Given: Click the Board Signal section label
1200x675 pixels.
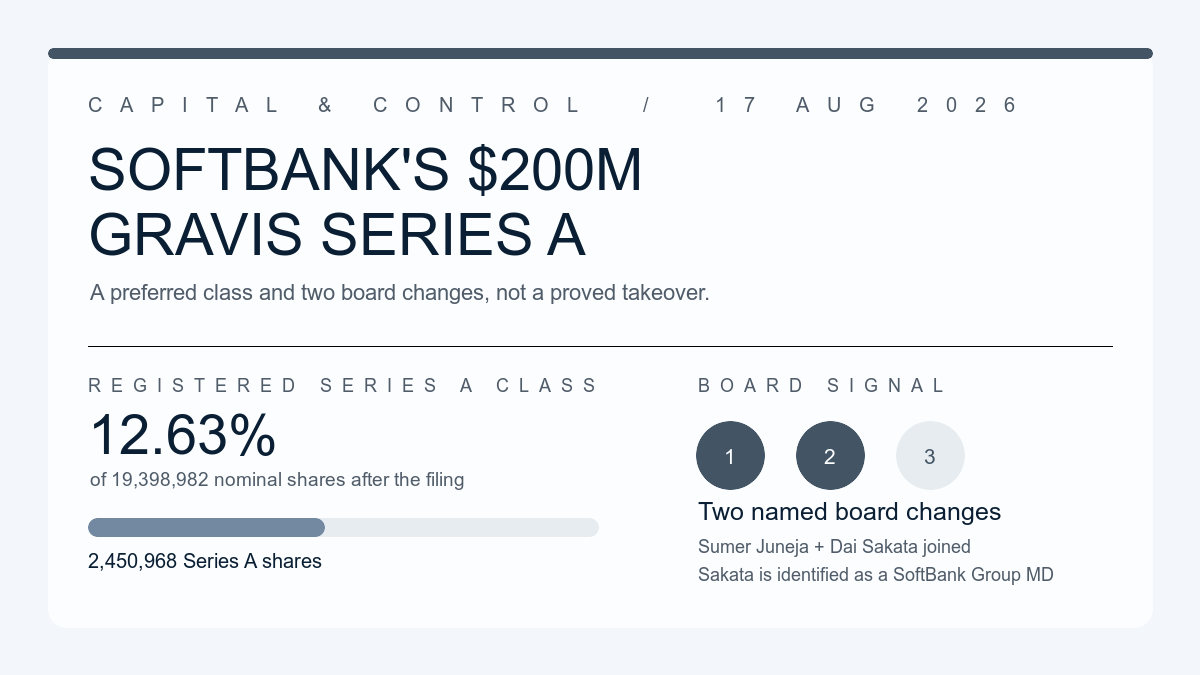Looking at the screenshot, I should click(821, 386).
